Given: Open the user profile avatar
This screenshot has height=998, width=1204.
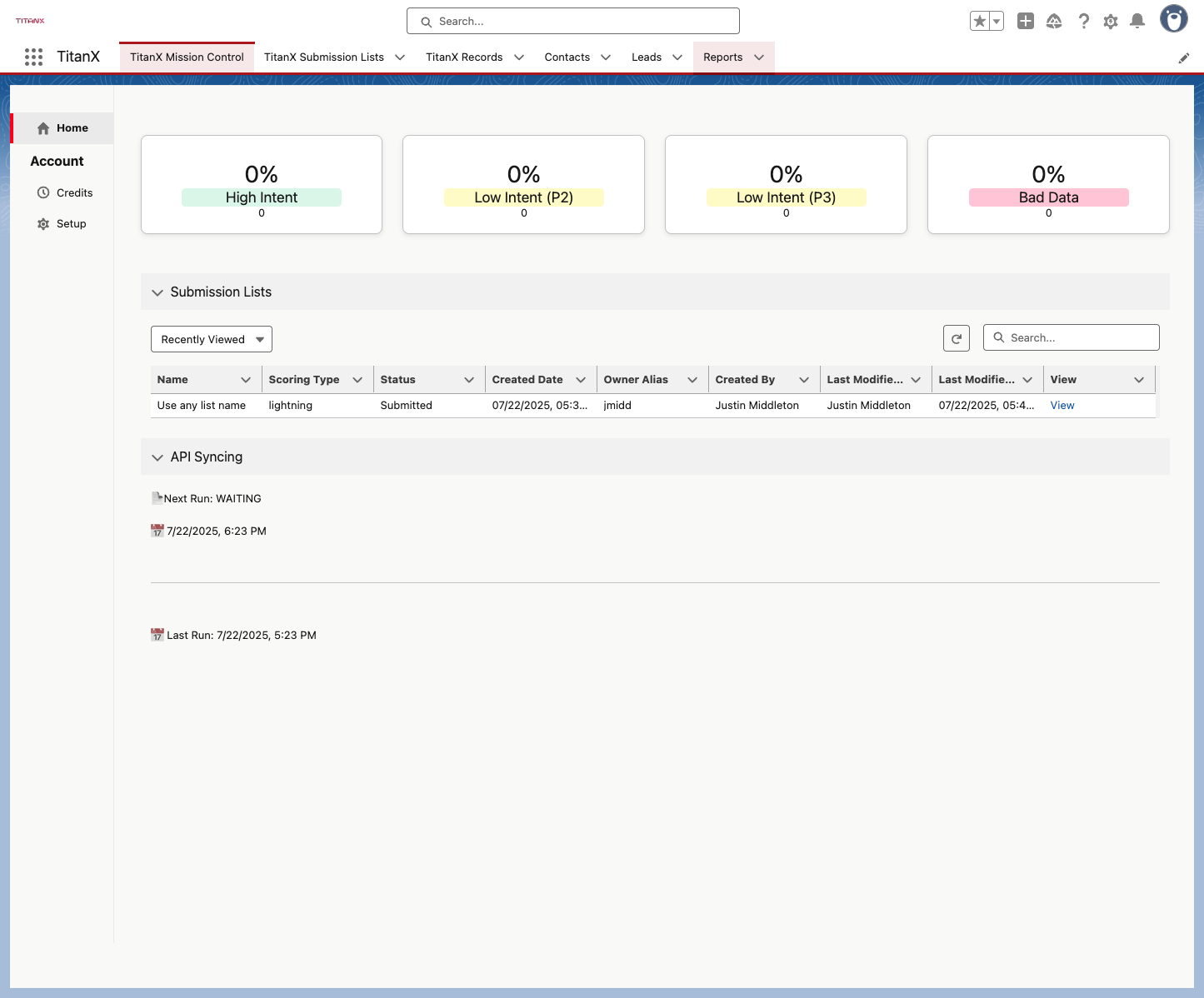Looking at the screenshot, I should click(1174, 19).
